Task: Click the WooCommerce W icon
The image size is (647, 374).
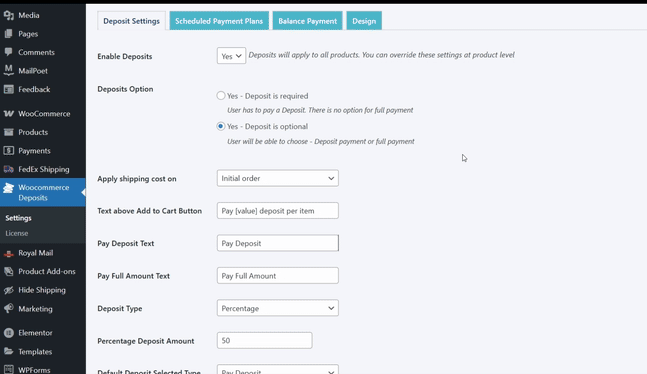Action: [x=9, y=114]
